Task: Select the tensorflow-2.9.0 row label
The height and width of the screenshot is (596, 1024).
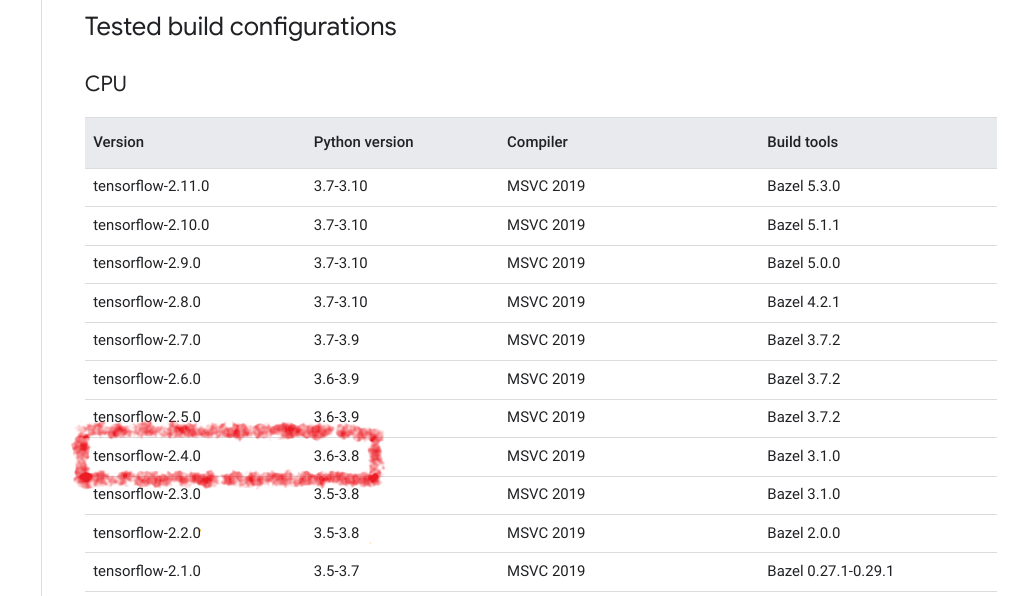Action: pos(147,263)
